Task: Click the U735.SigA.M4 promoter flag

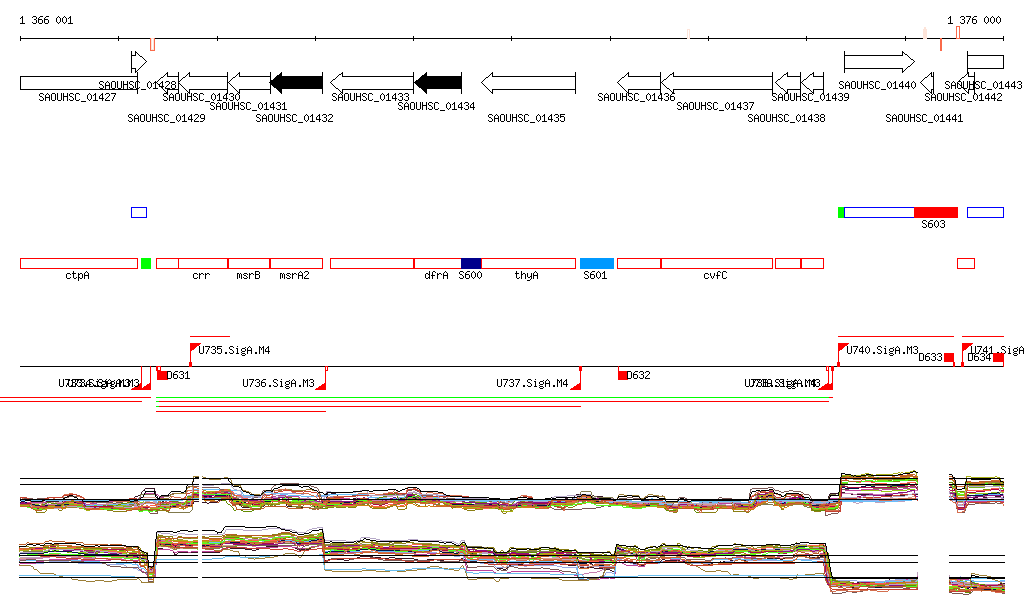Action: coord(195,348)
